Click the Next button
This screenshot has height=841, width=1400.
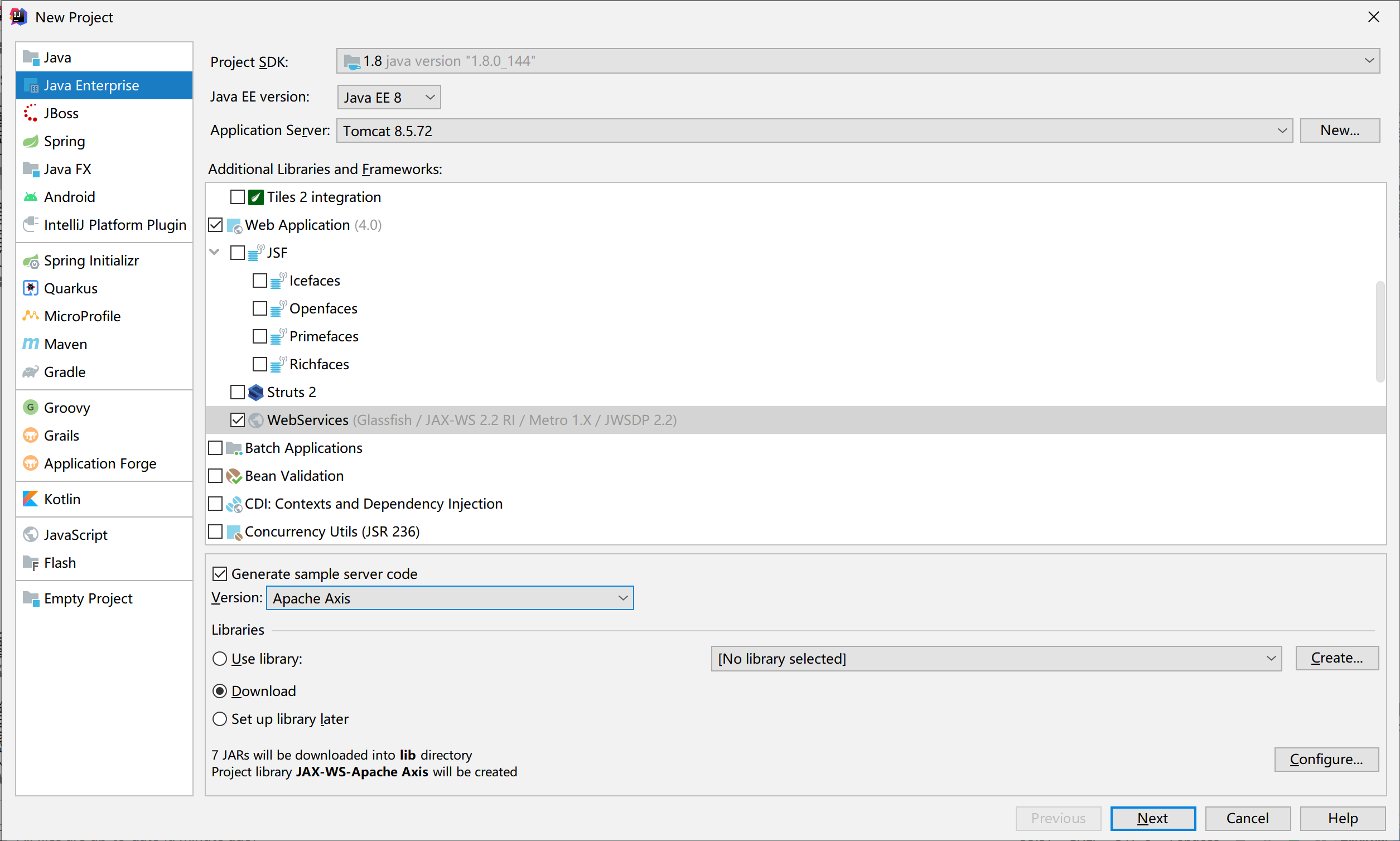1153,818
